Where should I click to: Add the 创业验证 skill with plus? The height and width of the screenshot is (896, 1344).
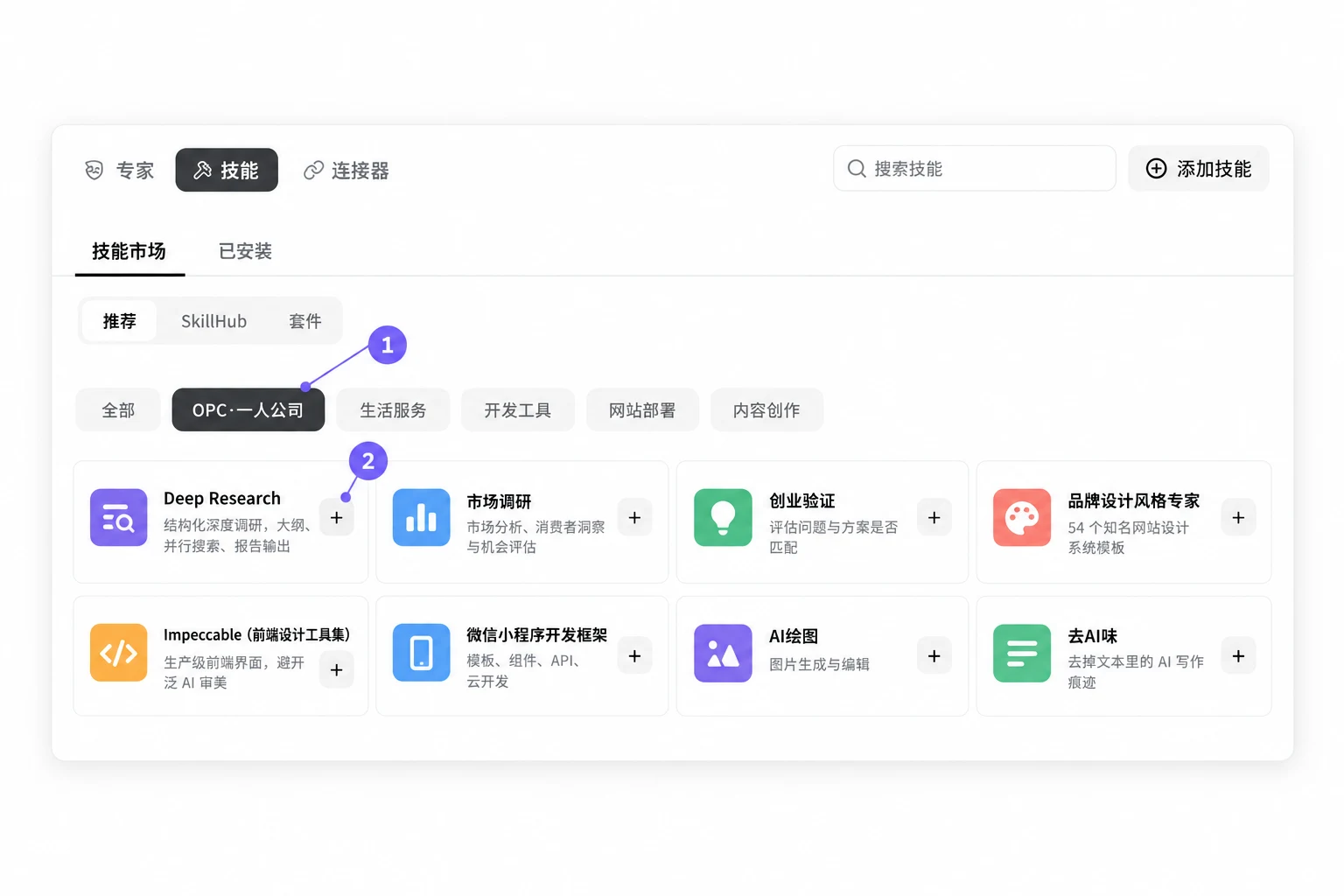pos(934,517)
